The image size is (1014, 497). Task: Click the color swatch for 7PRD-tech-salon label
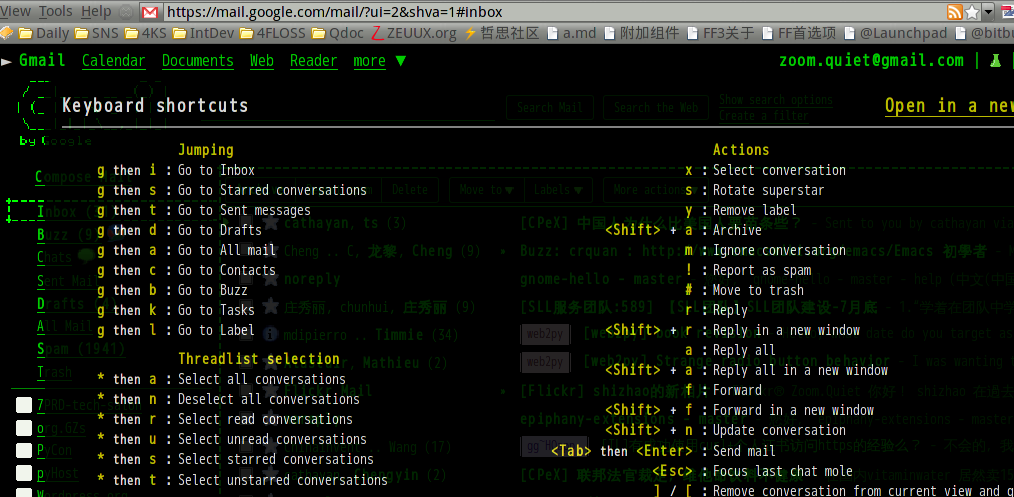(24, 405)
